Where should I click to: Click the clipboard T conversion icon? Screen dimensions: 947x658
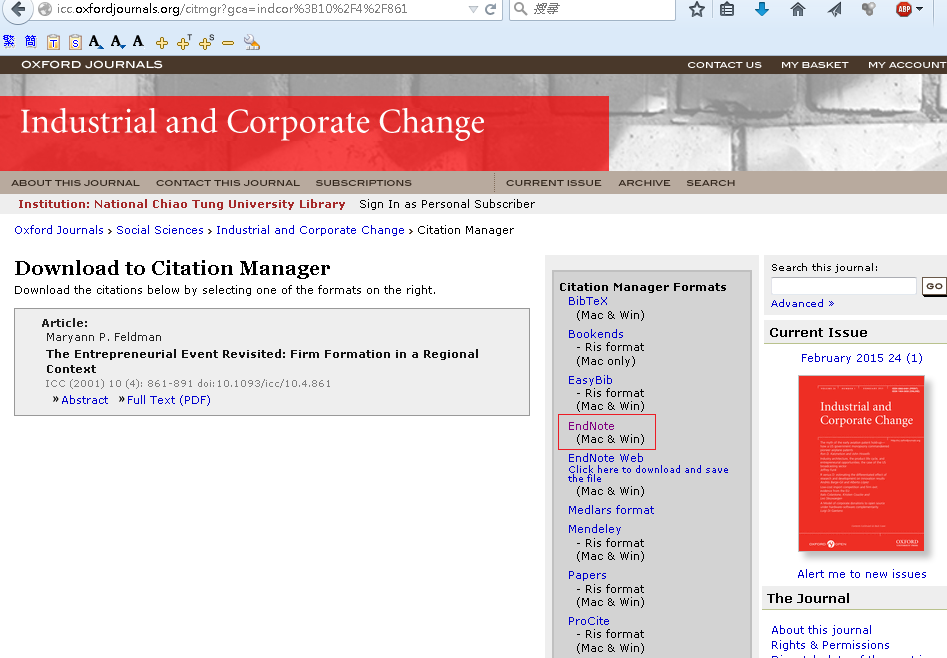tap(53, 42)
